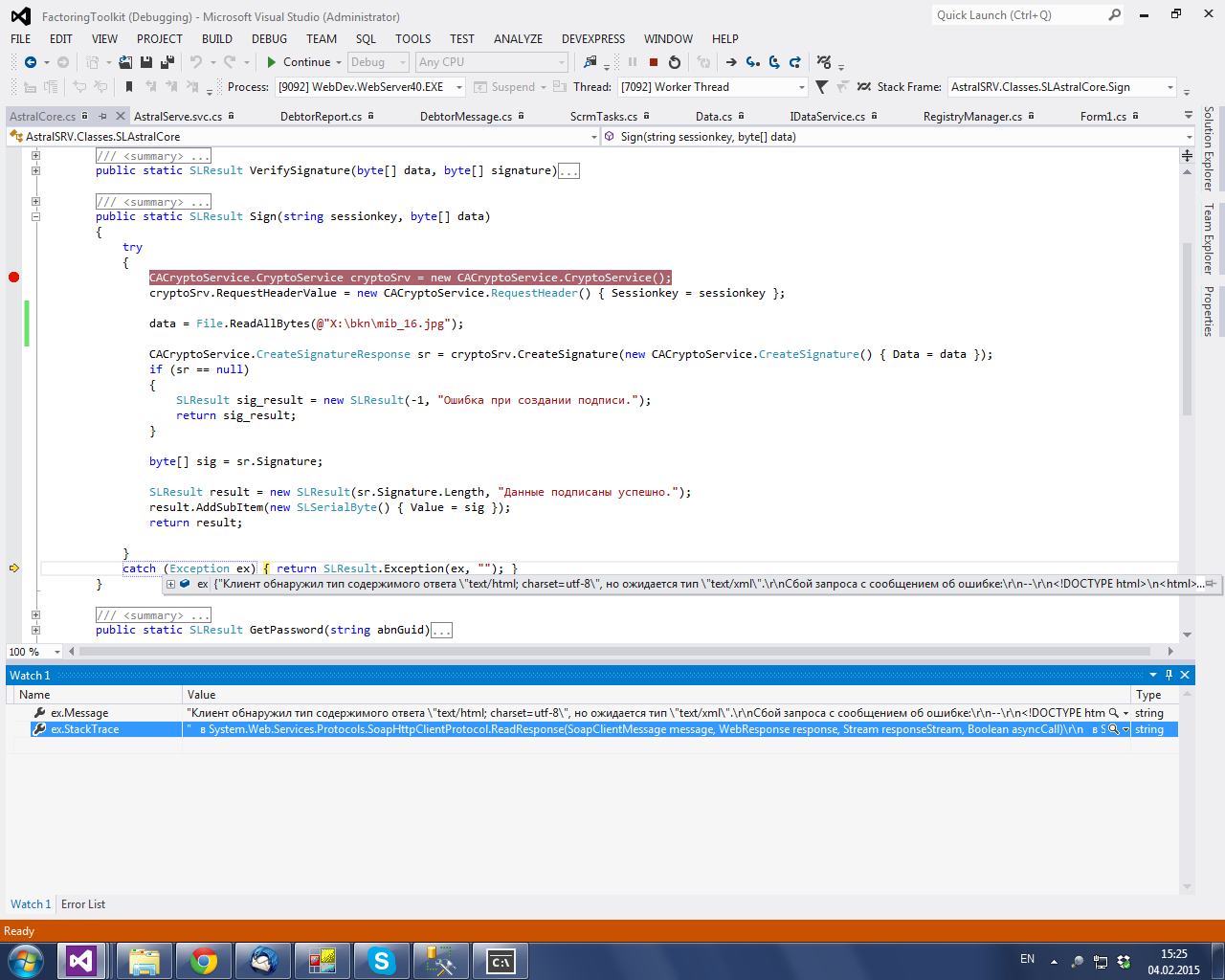The height and width of the screenshot is (980, 1225).
Task: Click the thread filter funnel icon
Action: (x=821, y=87)
